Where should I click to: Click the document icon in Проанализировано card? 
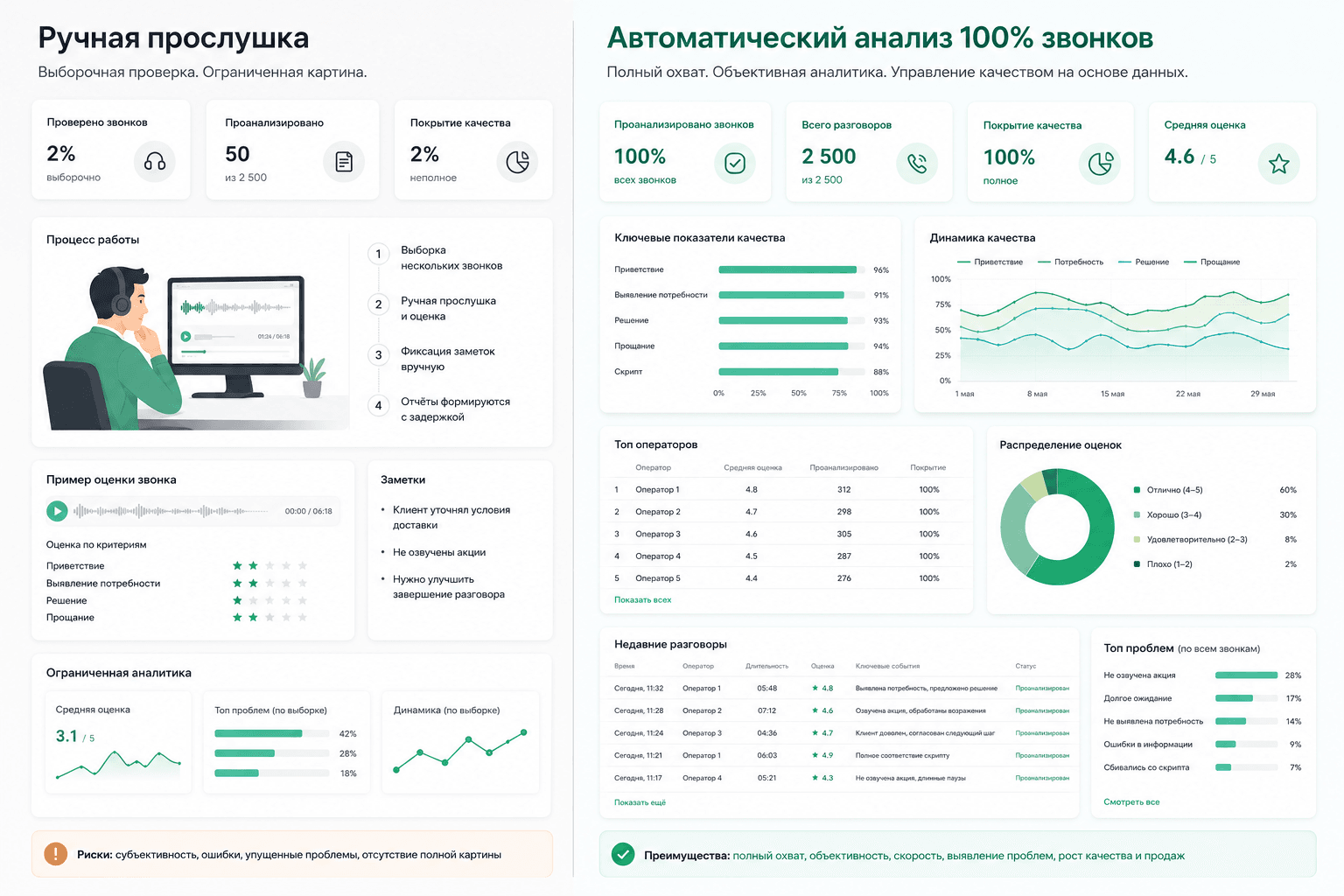pos(344,162)
